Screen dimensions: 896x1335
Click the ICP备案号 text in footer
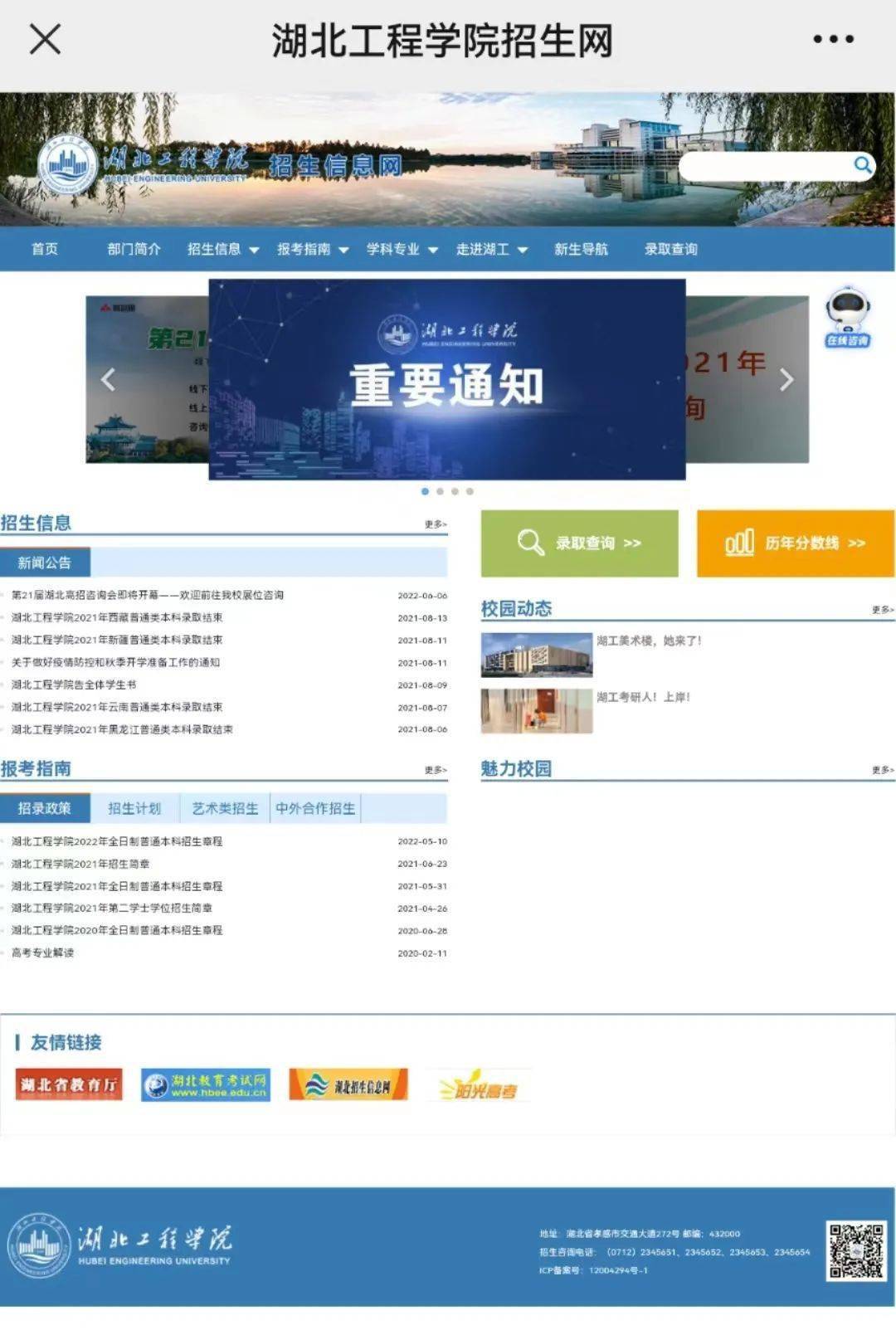pos(593,1270)
